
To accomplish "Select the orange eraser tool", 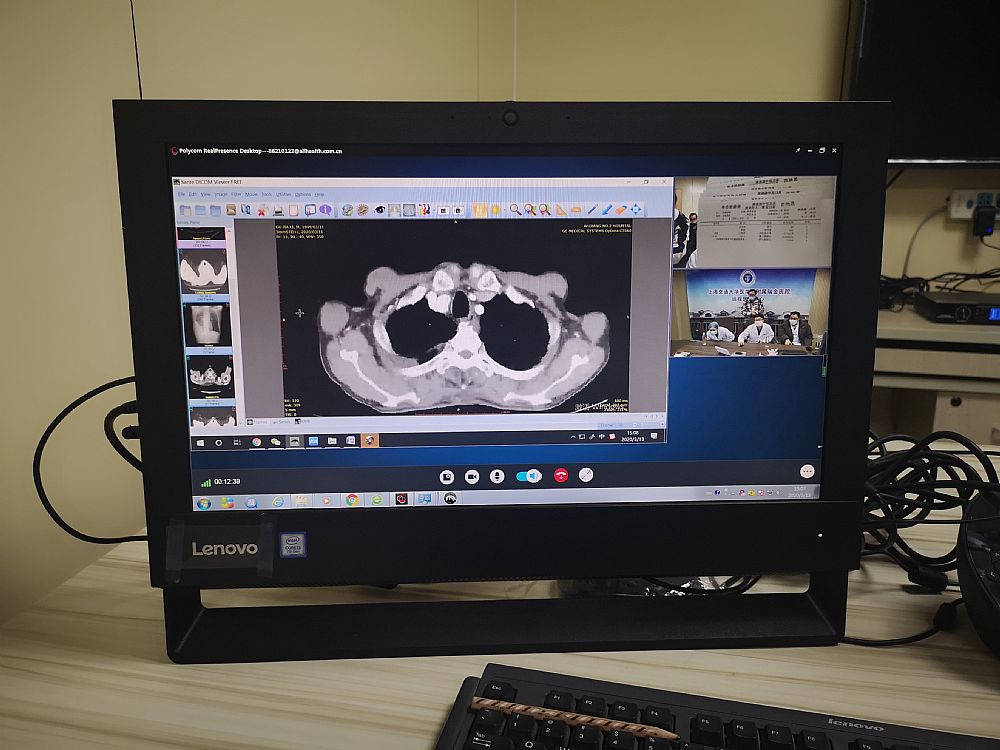I will (621, 209).
